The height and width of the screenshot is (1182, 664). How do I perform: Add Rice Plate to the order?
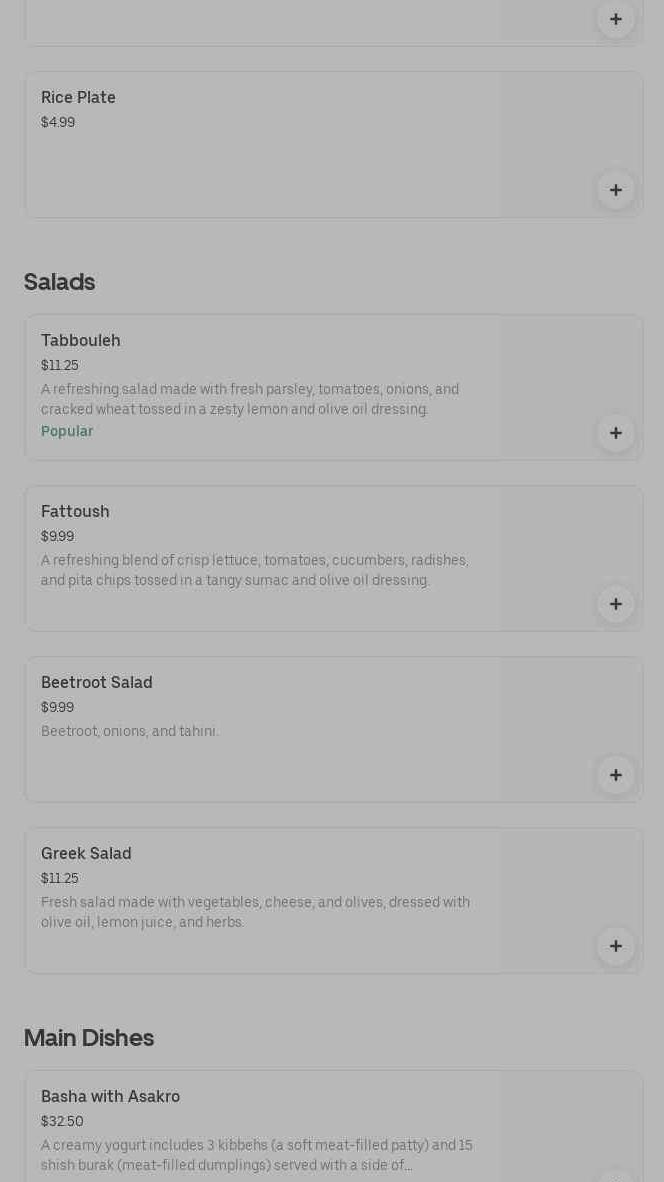(615, 190)
